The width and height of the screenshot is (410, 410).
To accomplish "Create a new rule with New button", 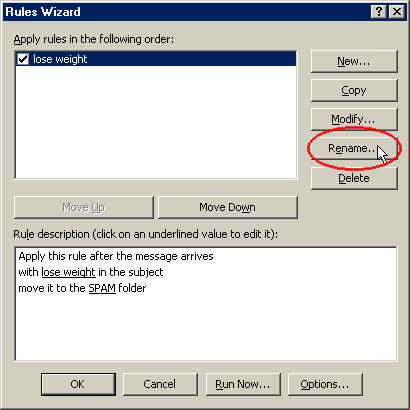I will click(x=354, y=61).
